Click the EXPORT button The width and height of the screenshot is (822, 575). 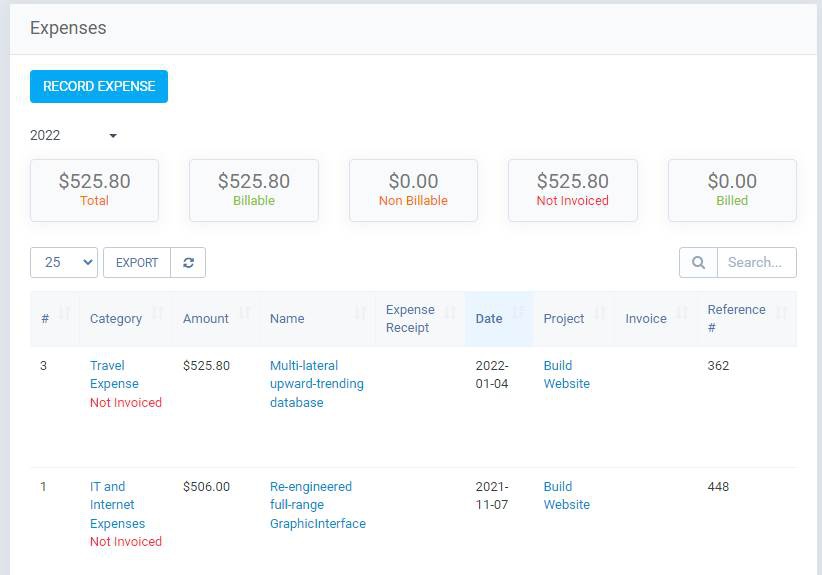137,263
